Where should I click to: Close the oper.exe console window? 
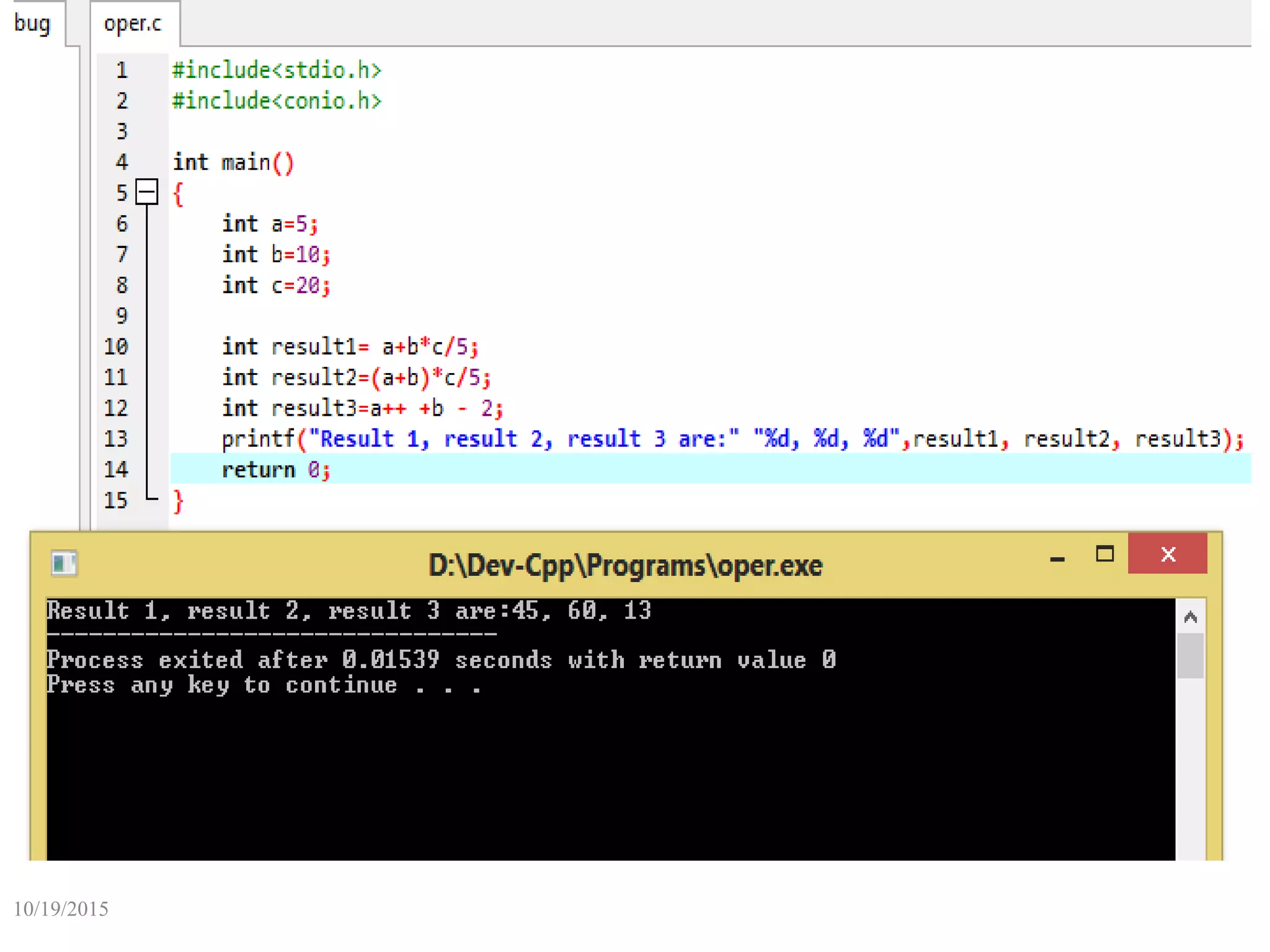tap(1167, 553)
